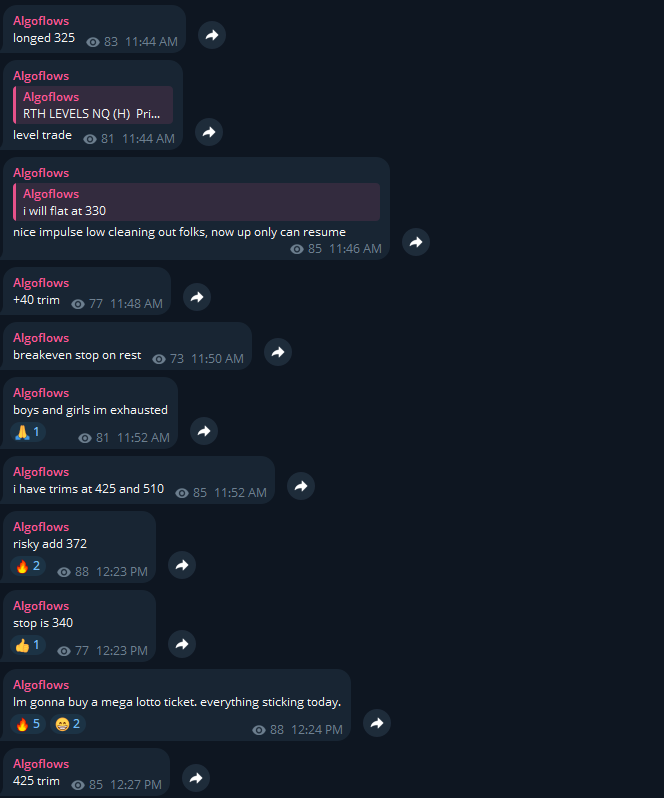
Task: Toggle grinning reaction on lotto ticket message
Action: (x=68, y=724)
